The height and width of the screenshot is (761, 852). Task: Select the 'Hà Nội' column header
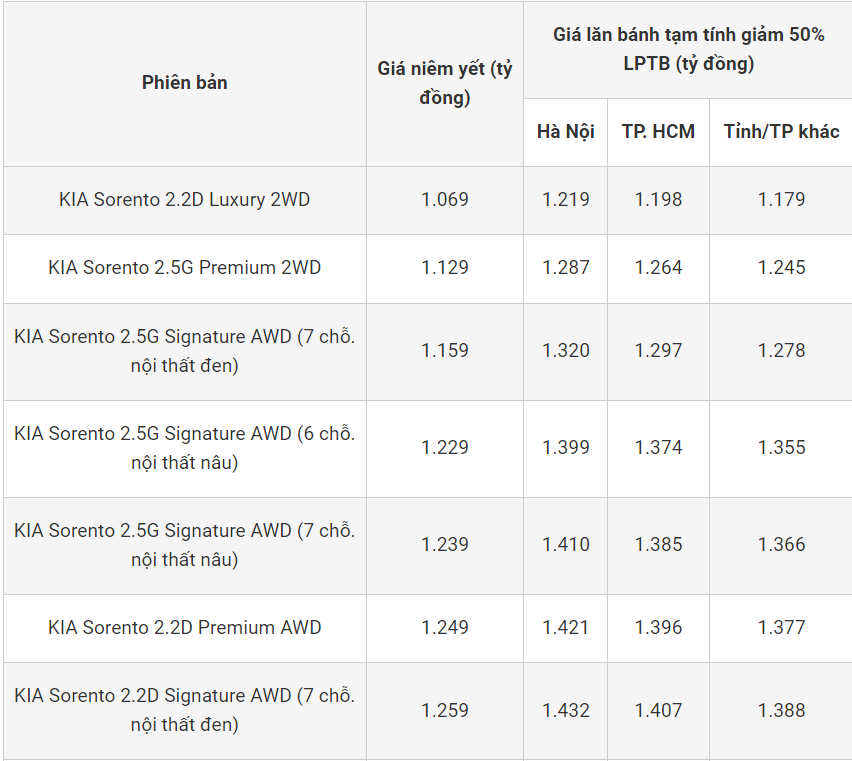pyautogui.click(x=565, y=132)
